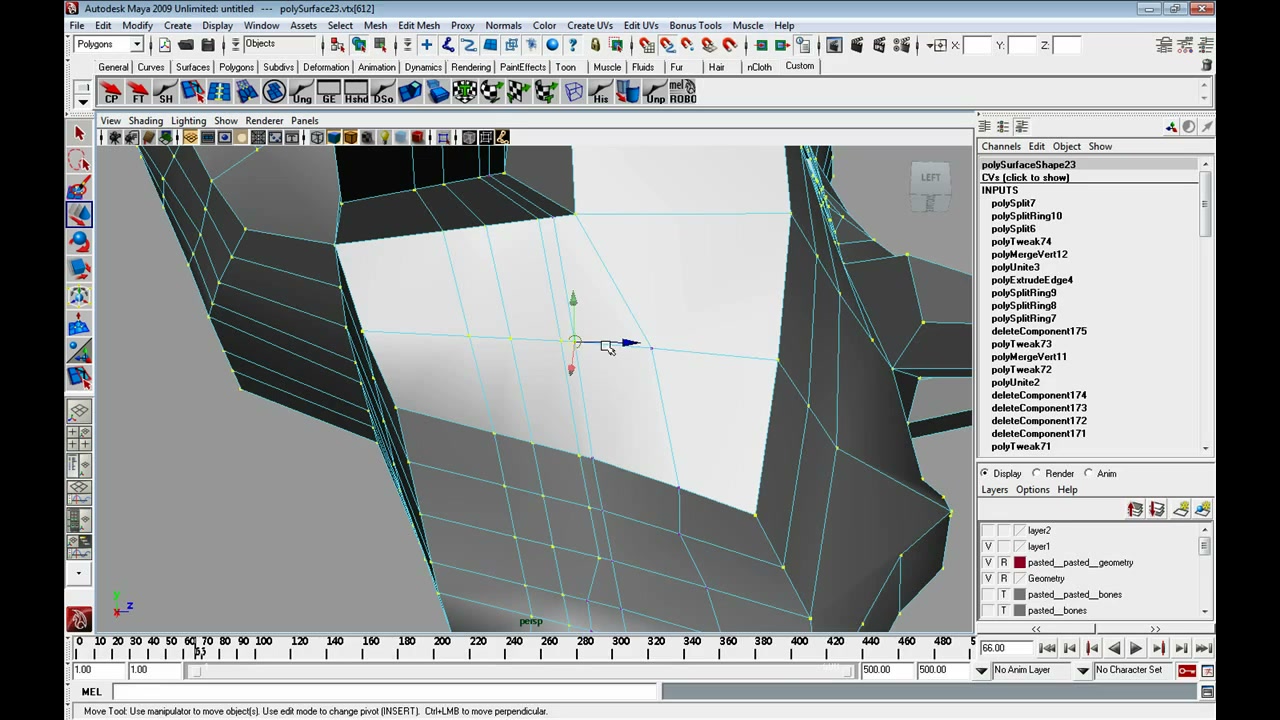Choose the Paint Selection tool
This screenshot has width=1280, height=720.
point(79,187)
